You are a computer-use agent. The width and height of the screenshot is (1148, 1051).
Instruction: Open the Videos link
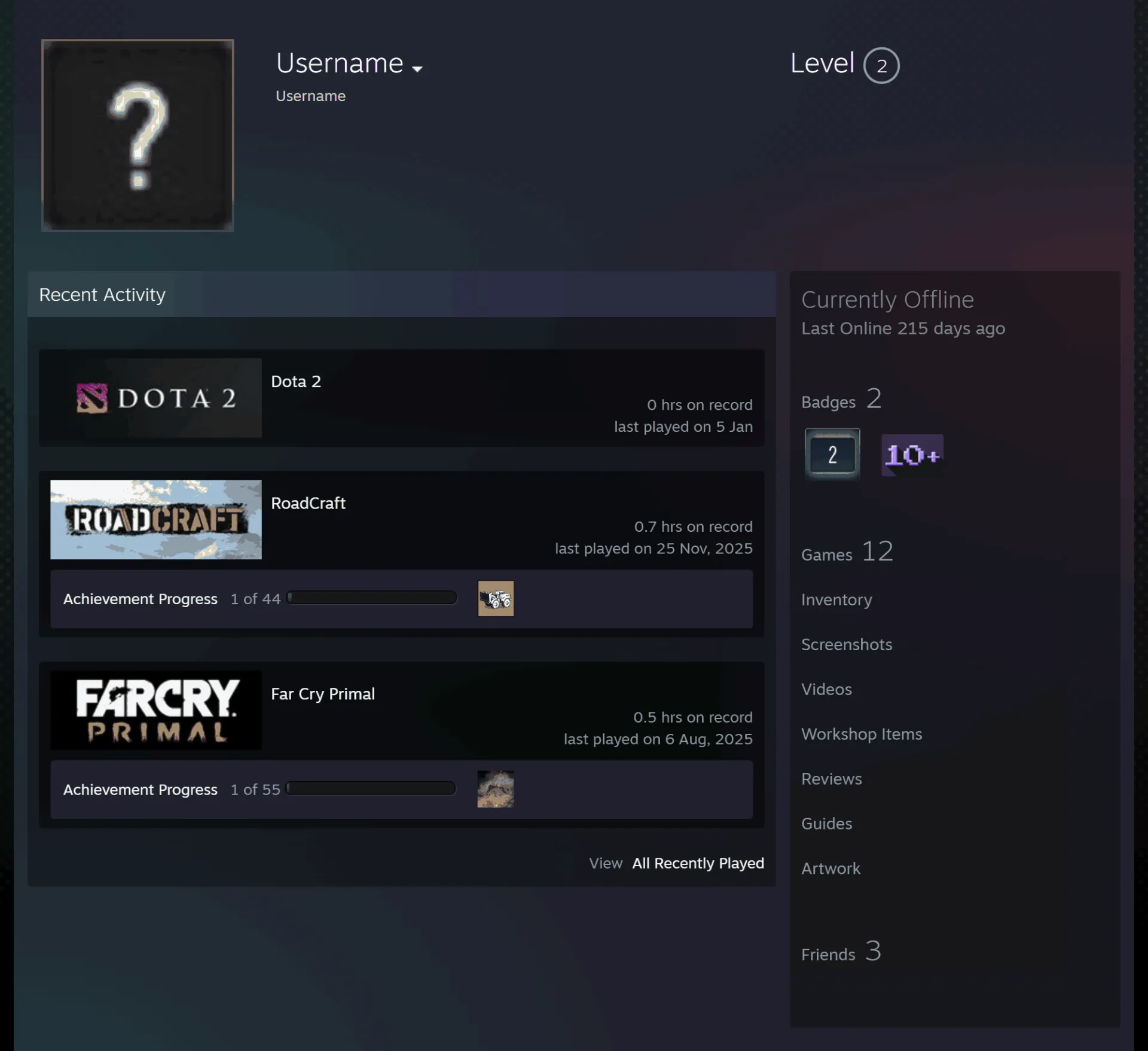[826, 689]
